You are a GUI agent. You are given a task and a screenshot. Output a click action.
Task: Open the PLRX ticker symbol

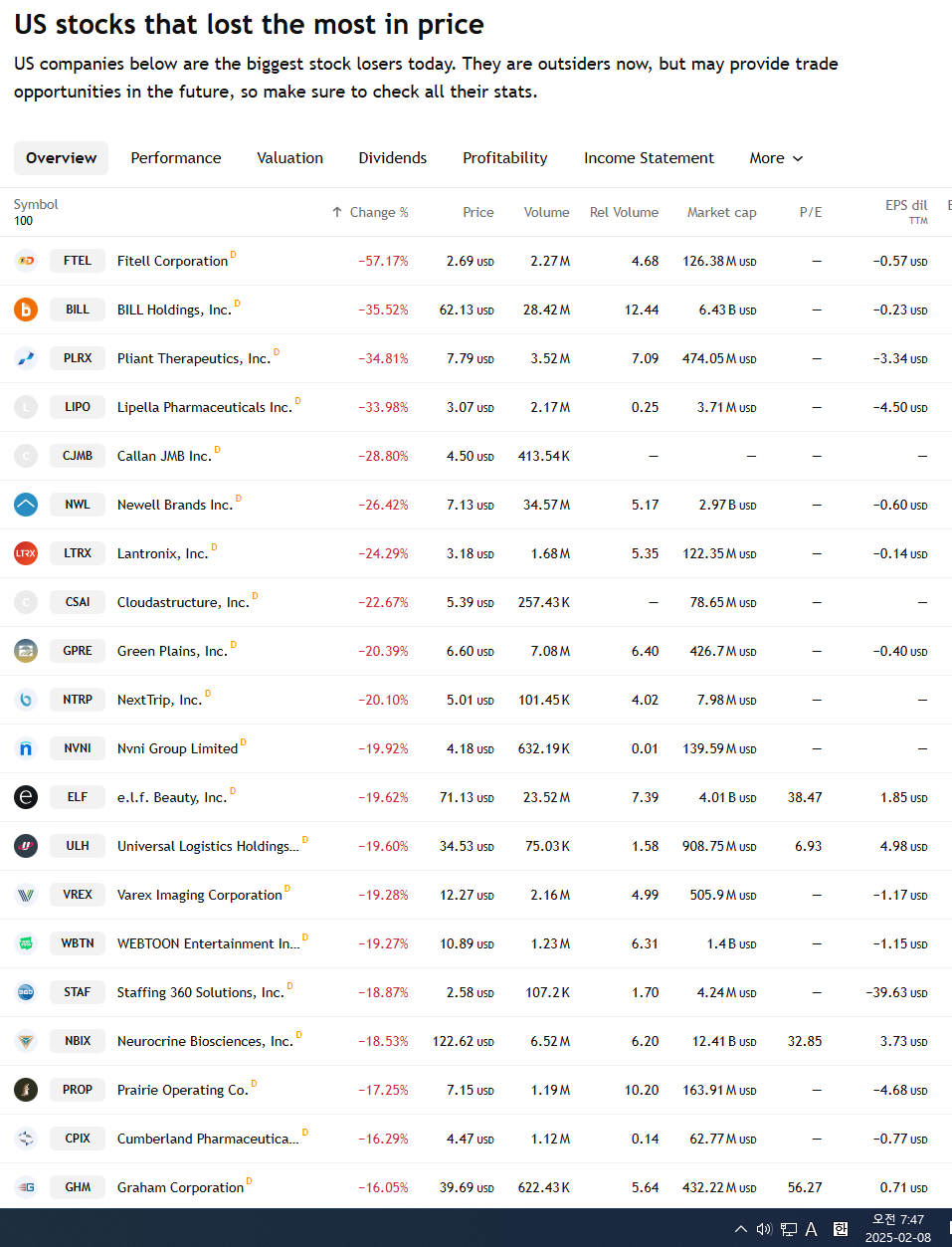(x=78, y=358)
